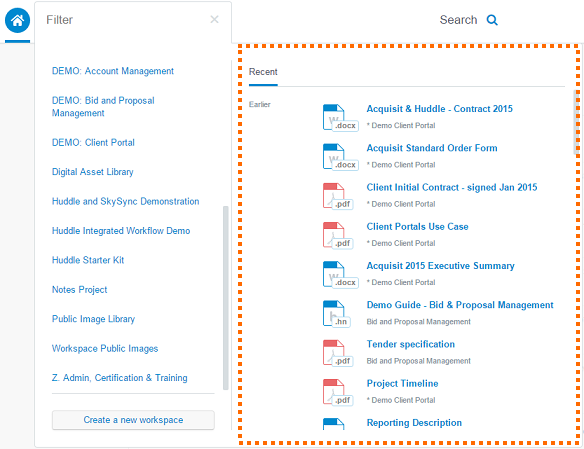Screen dimensions: 584x449
Task: Click pdf icon for Client Initial Contract
Action: (x=337, y=196)
